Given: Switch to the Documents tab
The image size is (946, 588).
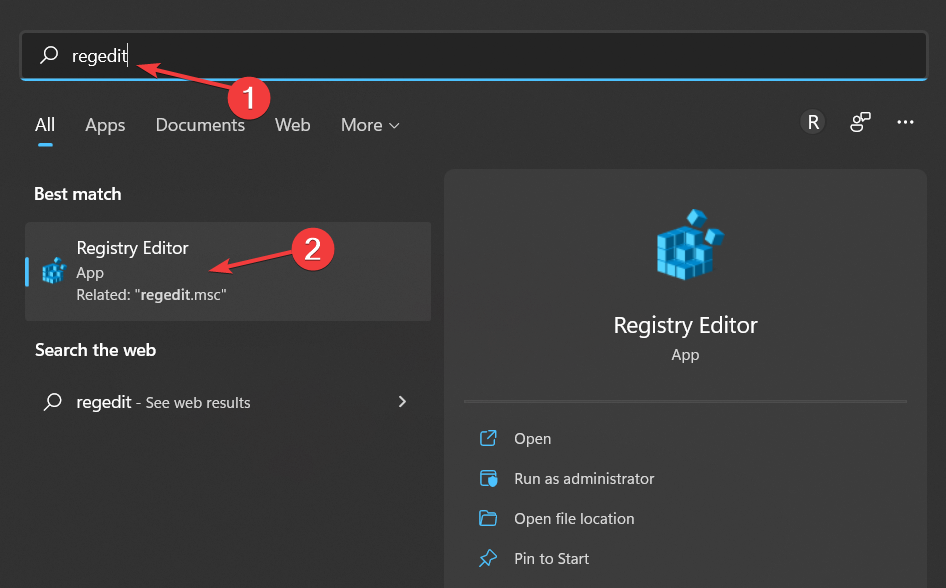Looking at the screenshot, I should (x=200, y=125).
